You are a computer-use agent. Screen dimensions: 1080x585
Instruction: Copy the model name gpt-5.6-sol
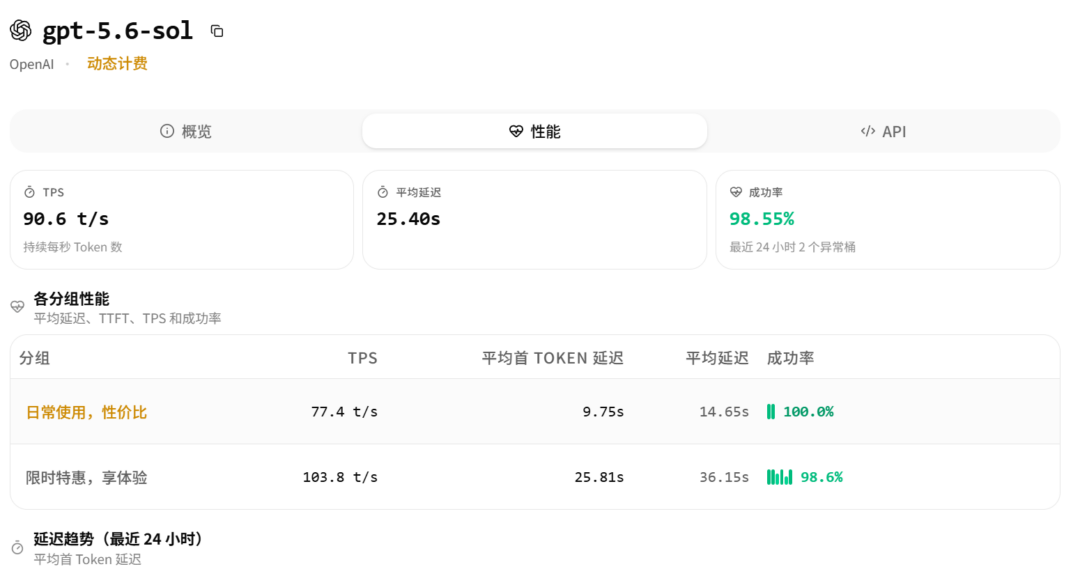pyautogui.click(x=217, y=31)
